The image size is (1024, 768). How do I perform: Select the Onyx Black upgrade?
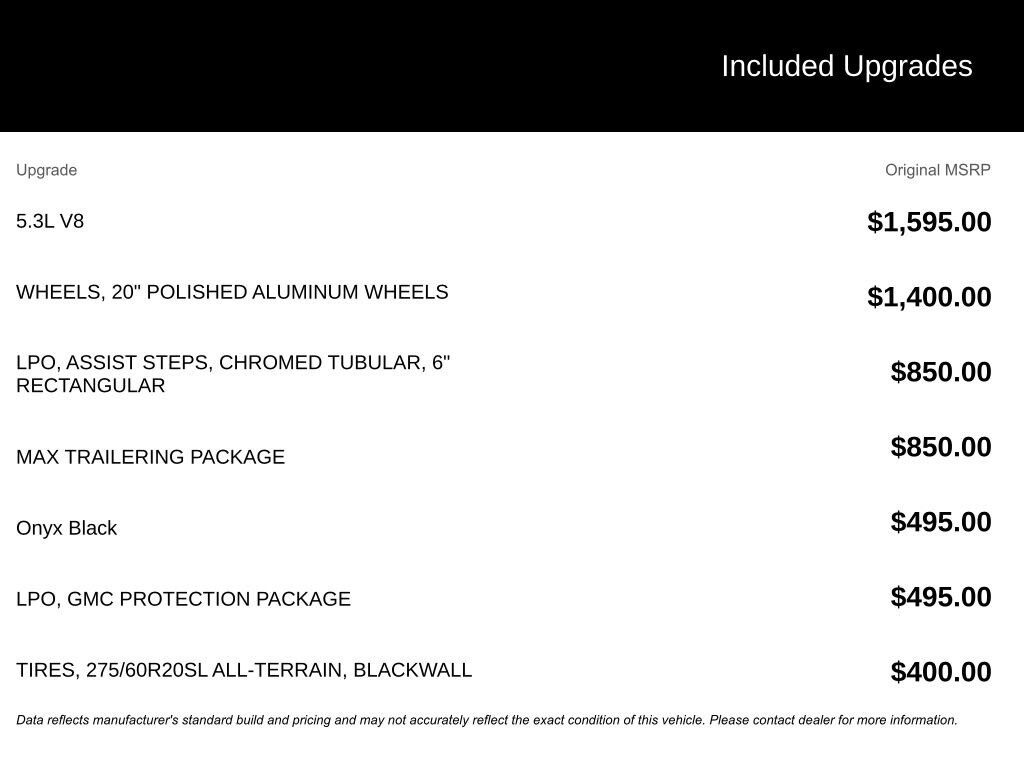[66, 528]
